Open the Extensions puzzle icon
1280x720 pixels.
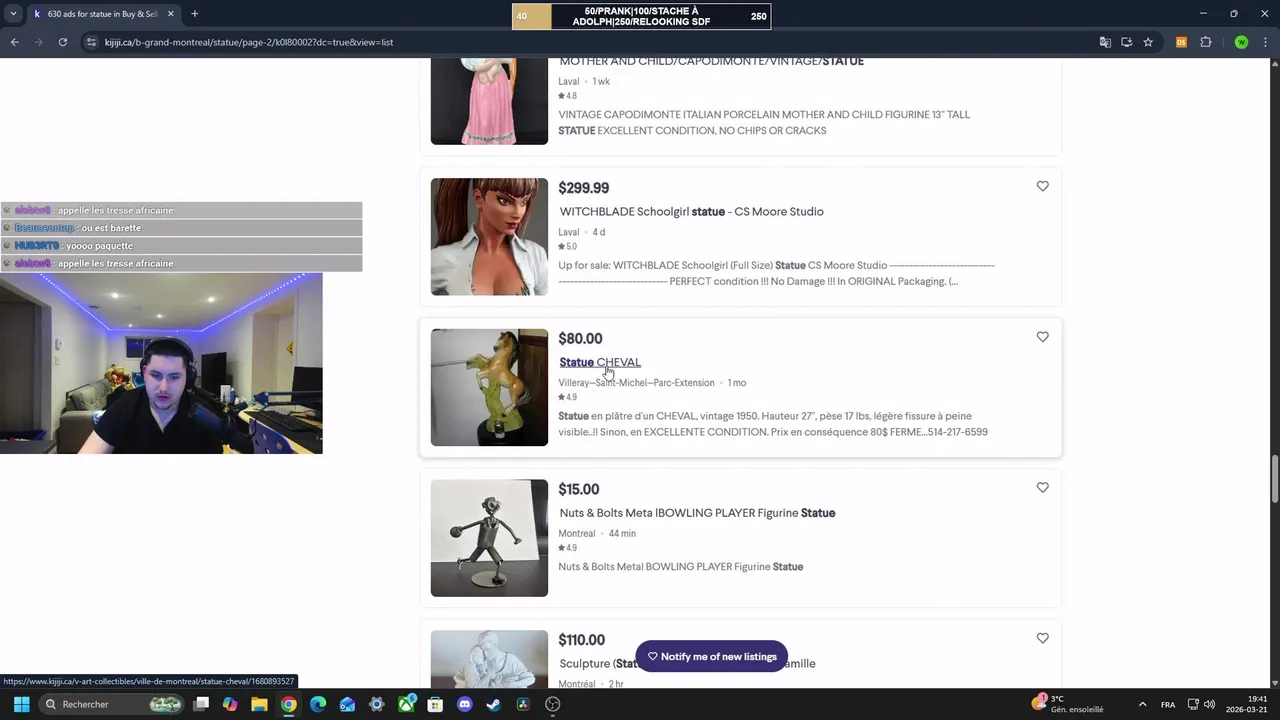(1205, 42)
